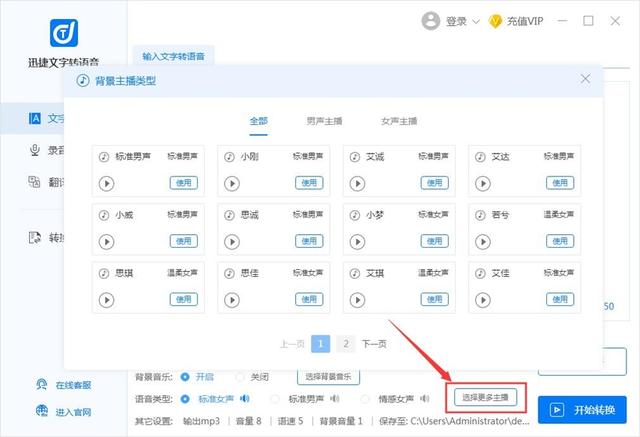Use the 若兮 voice

pyautogui.click(x=560, y=241)
